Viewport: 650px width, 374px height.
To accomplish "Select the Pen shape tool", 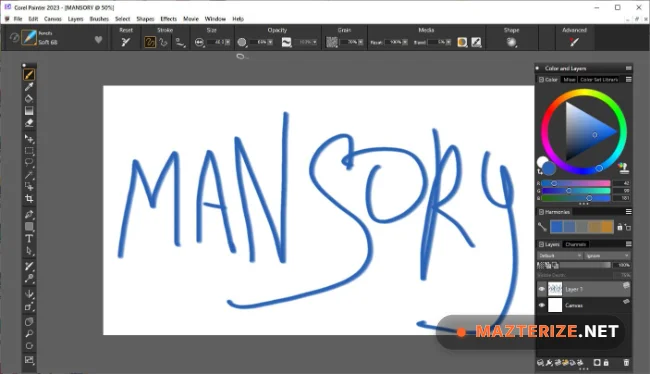I will [29, 214].
